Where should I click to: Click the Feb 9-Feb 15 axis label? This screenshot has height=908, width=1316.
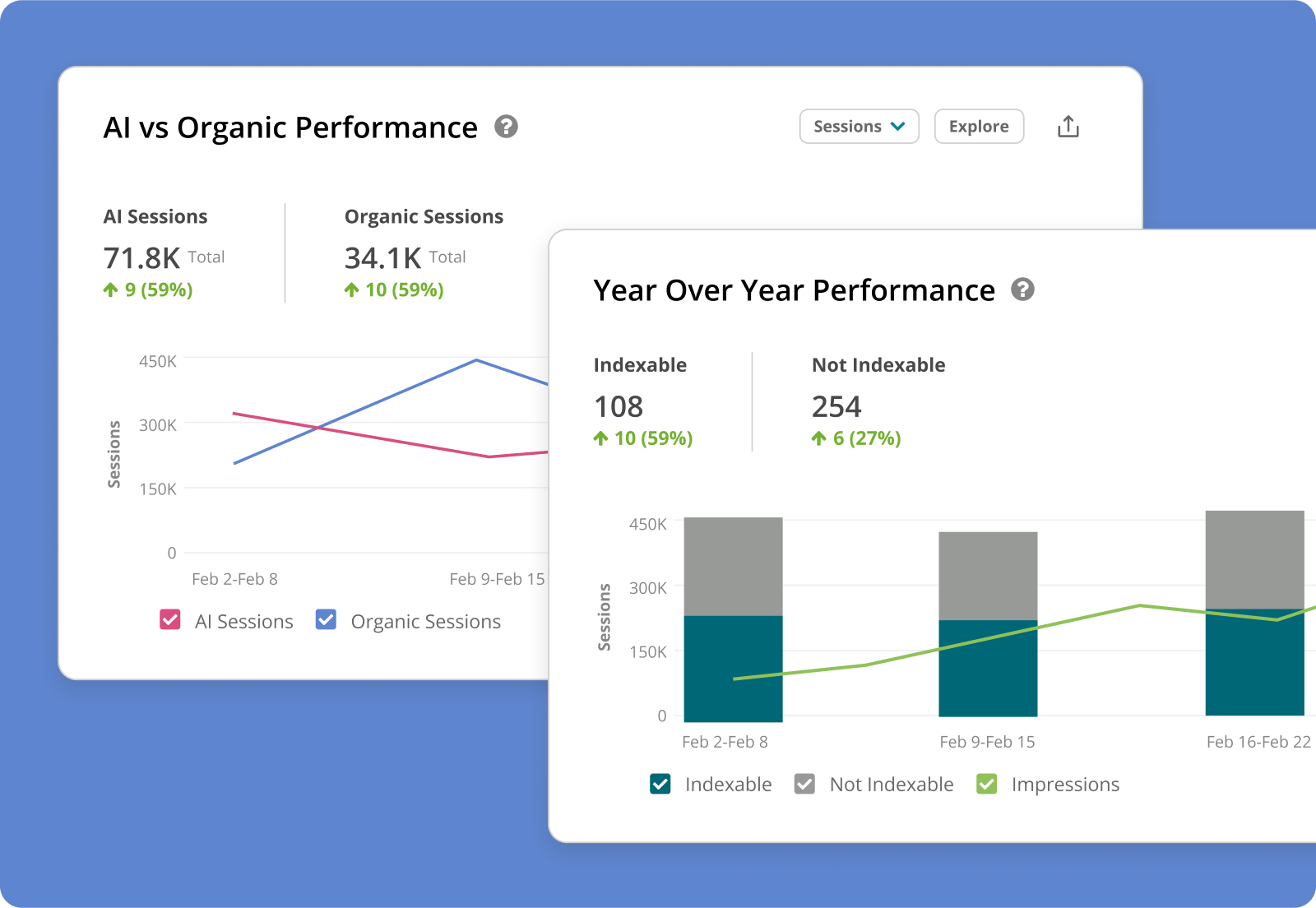pyautogui.click(x=987, y=741)
